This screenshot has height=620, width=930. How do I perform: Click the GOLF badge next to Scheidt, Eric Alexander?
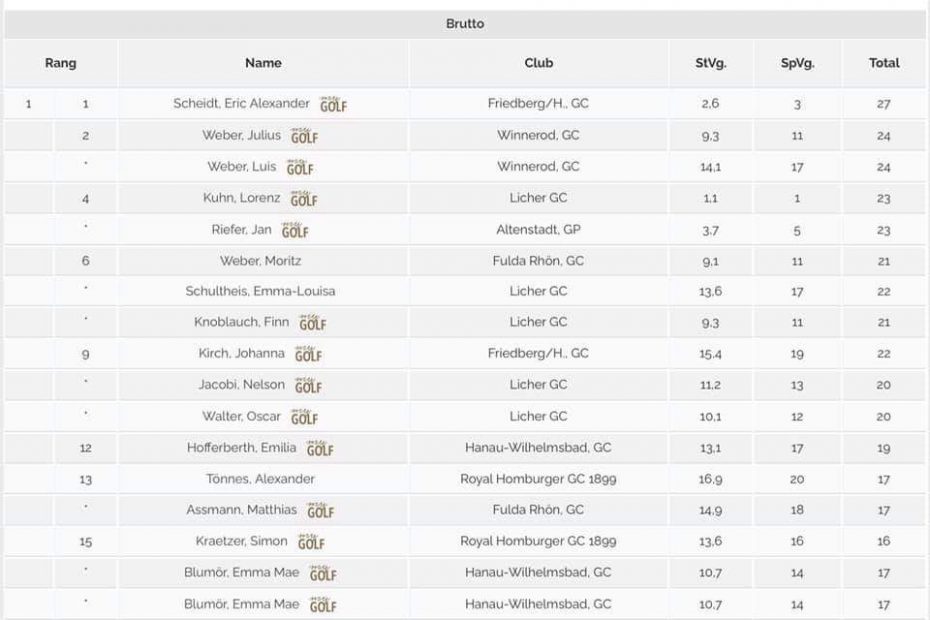point(333,104)
